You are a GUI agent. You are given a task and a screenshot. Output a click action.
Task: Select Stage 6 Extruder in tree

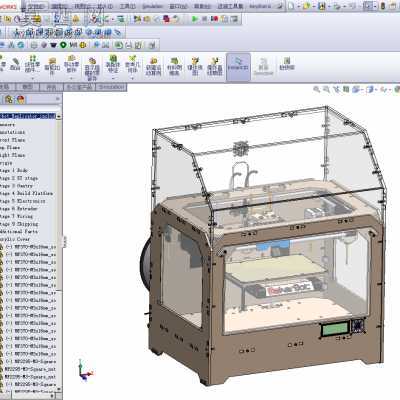(19, 209)
